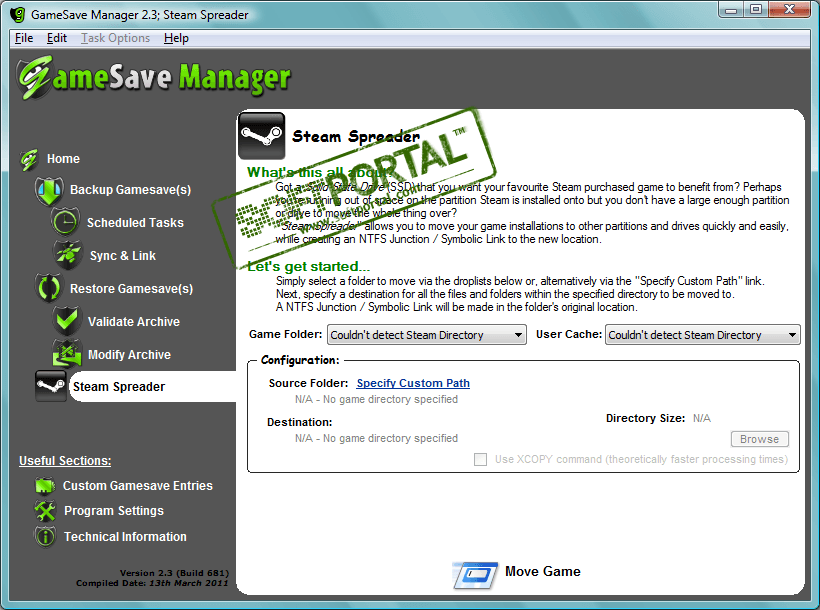Open the Game Folder dropdown
The image size is (820, 610).
click(427, 335)
